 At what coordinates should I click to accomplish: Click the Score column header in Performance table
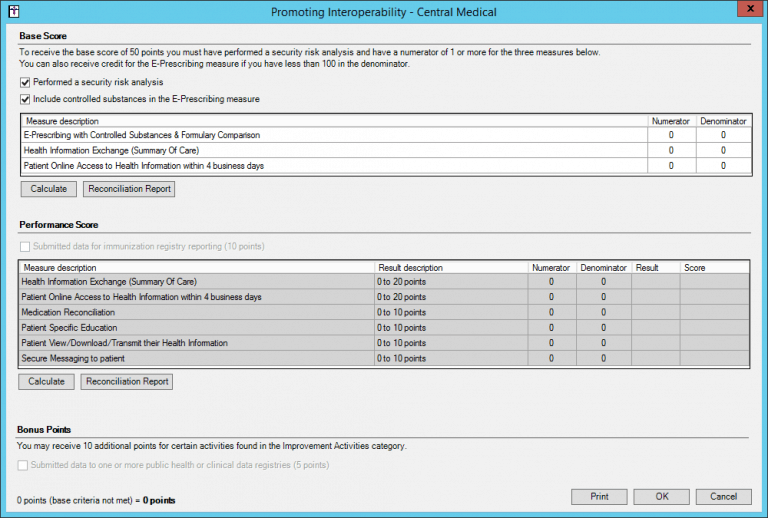(x=695, y=268)
